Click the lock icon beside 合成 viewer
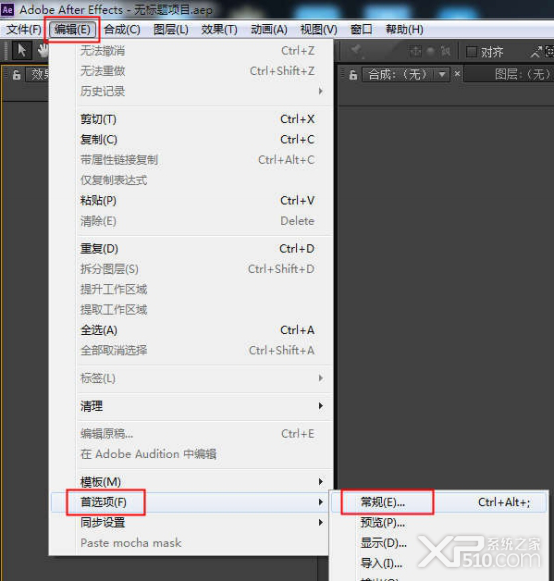Viewport: 555px width, 582px height. pyautogui.click(x=353, y=75)
